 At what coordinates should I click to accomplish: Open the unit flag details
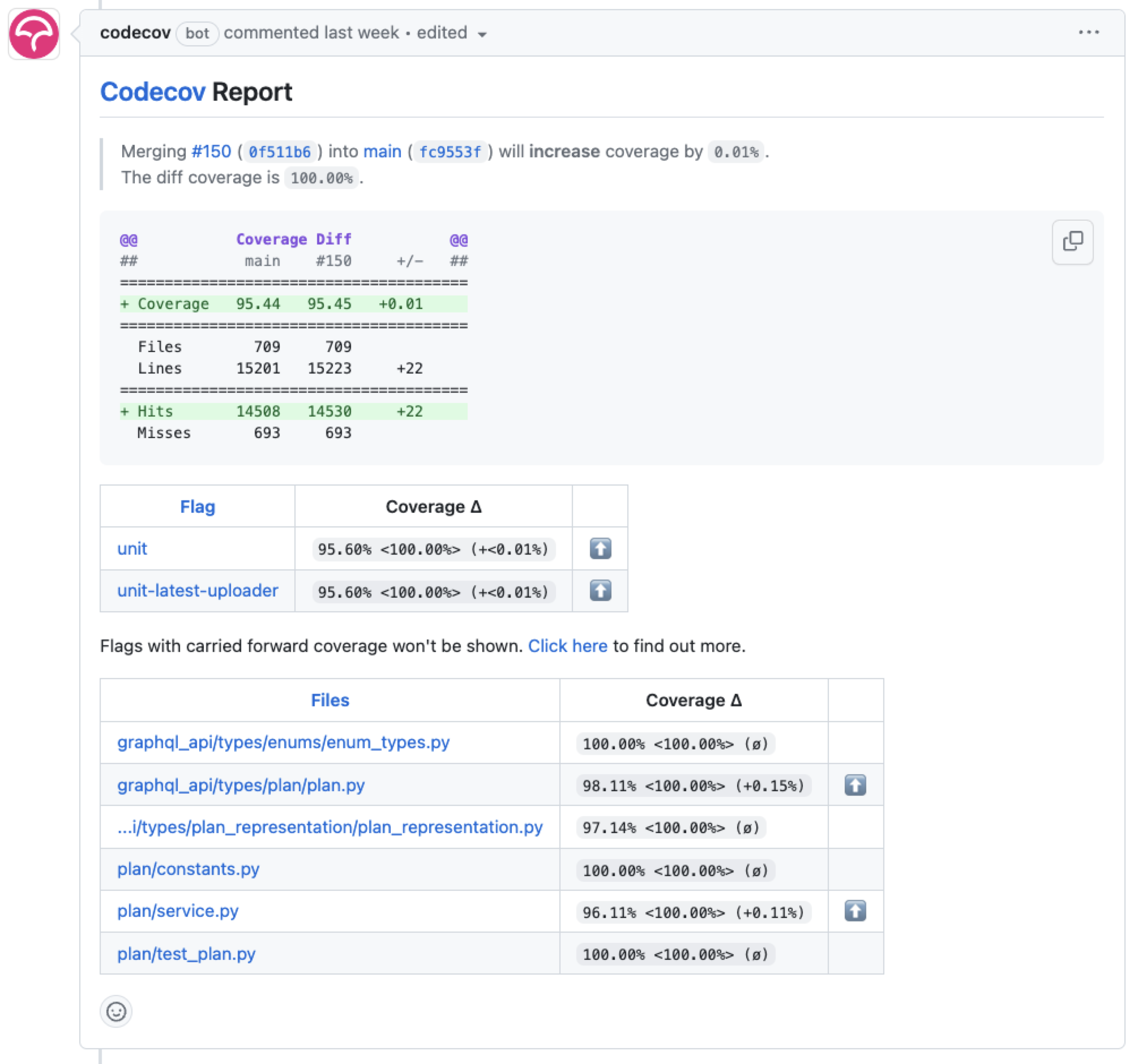[x=132, y=548]
